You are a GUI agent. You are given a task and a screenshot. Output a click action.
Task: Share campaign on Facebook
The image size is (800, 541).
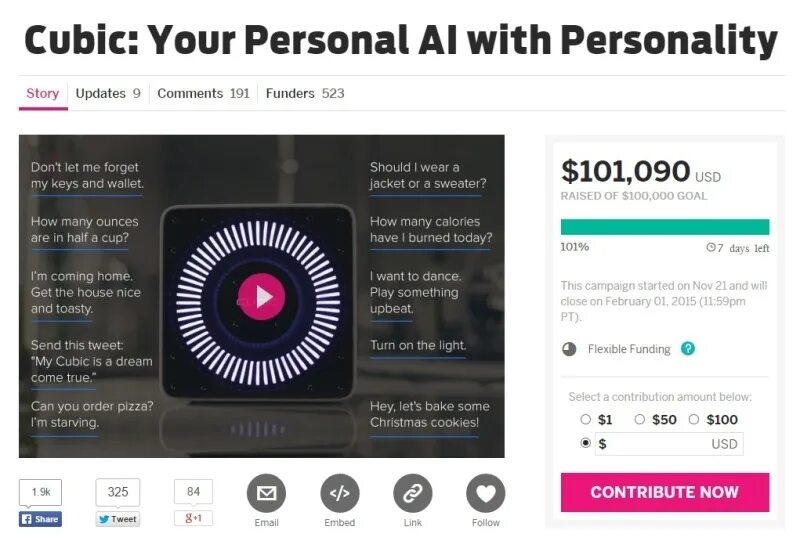click(x=40, y=519)
